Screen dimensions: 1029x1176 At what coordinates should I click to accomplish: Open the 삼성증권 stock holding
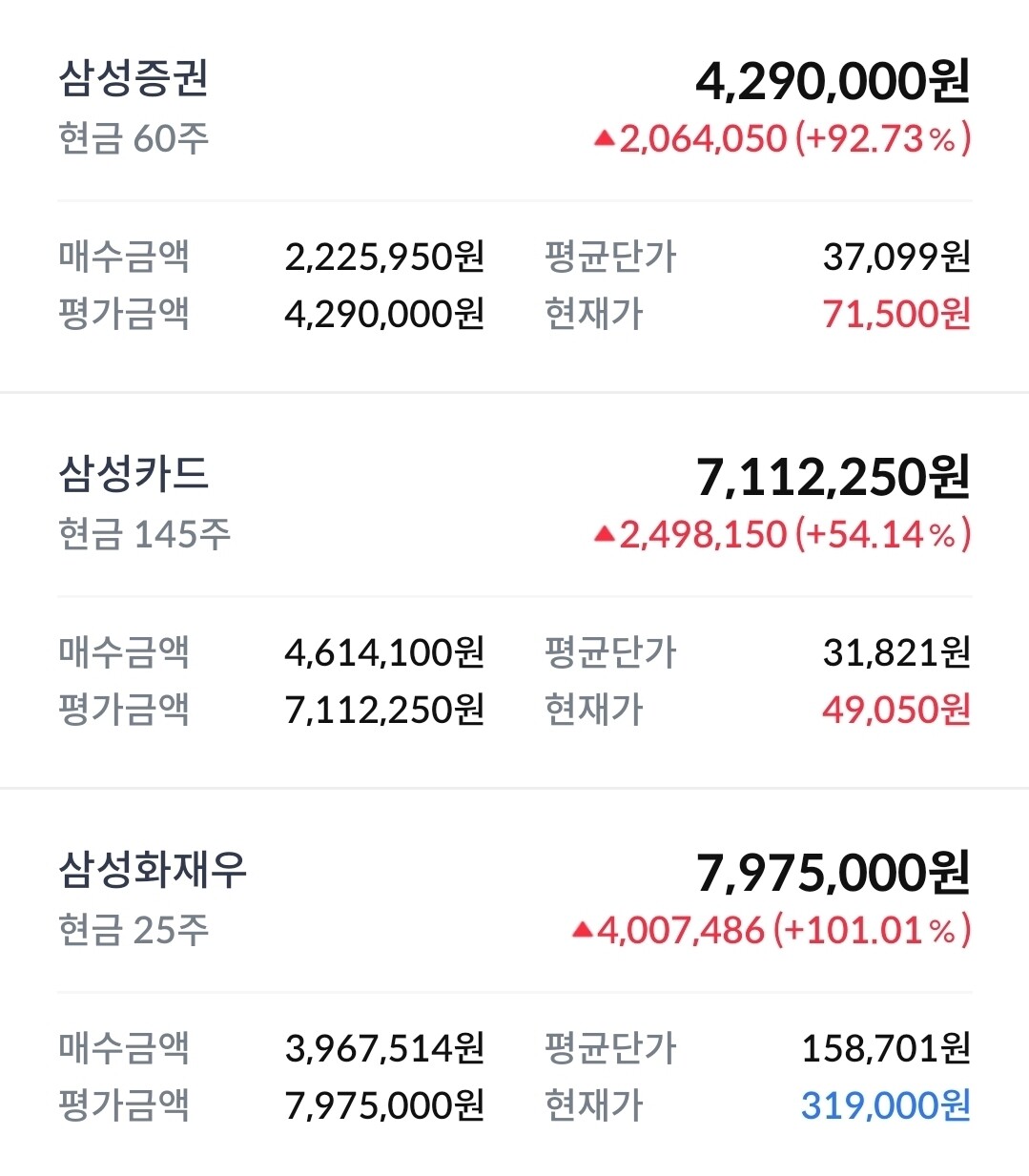coord(134,78)
